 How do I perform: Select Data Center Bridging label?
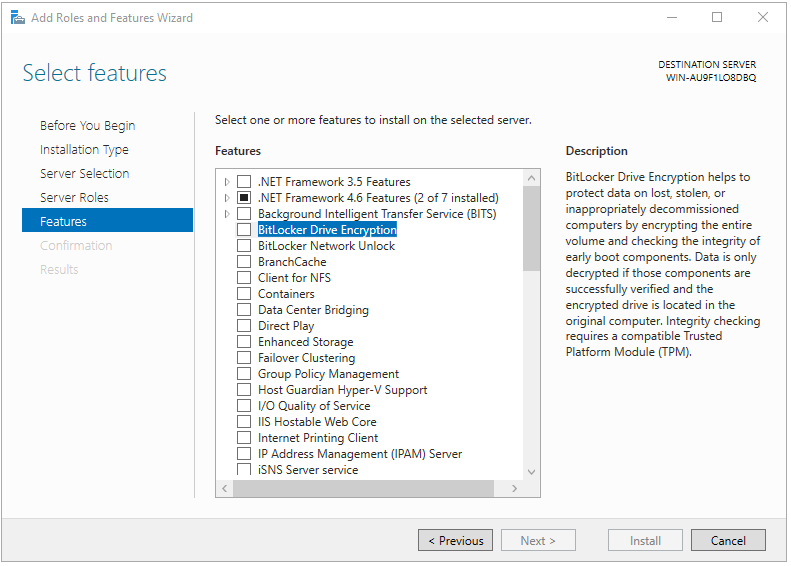313,310
